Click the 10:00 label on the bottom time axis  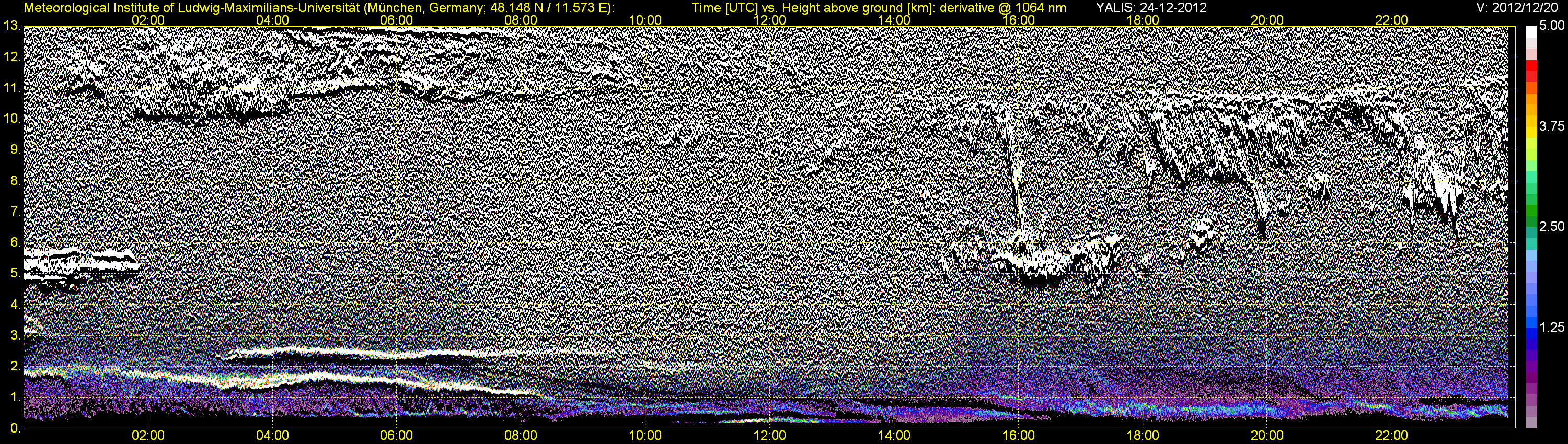(645, 436)
